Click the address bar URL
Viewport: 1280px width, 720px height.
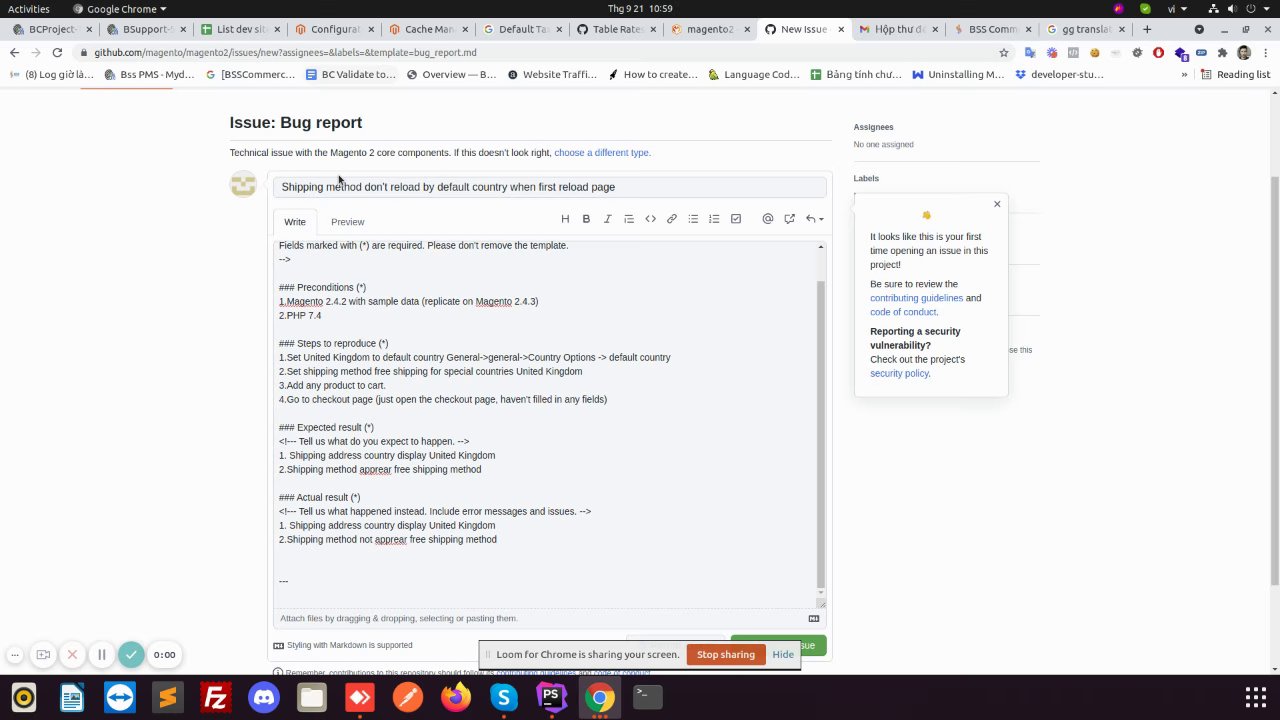pyautogui.click(x=285, y=52)
